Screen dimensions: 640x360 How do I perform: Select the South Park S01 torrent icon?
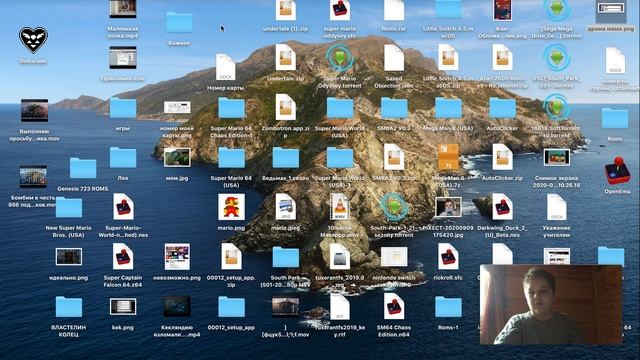pos(557,59)
